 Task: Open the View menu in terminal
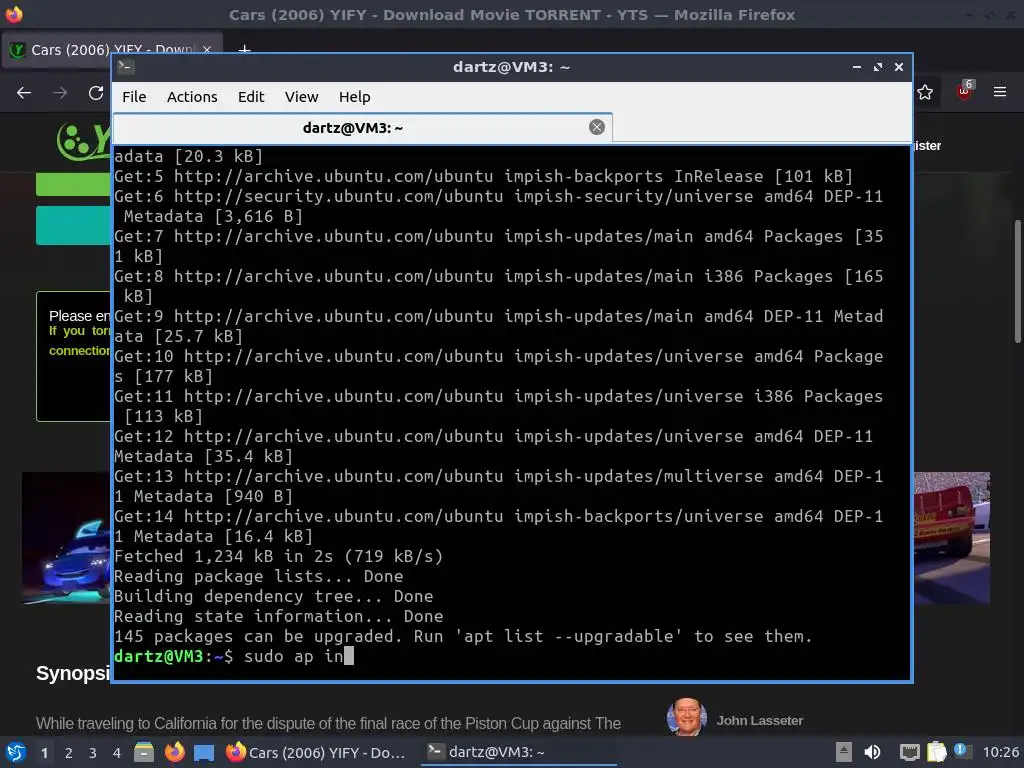point(301,97)
